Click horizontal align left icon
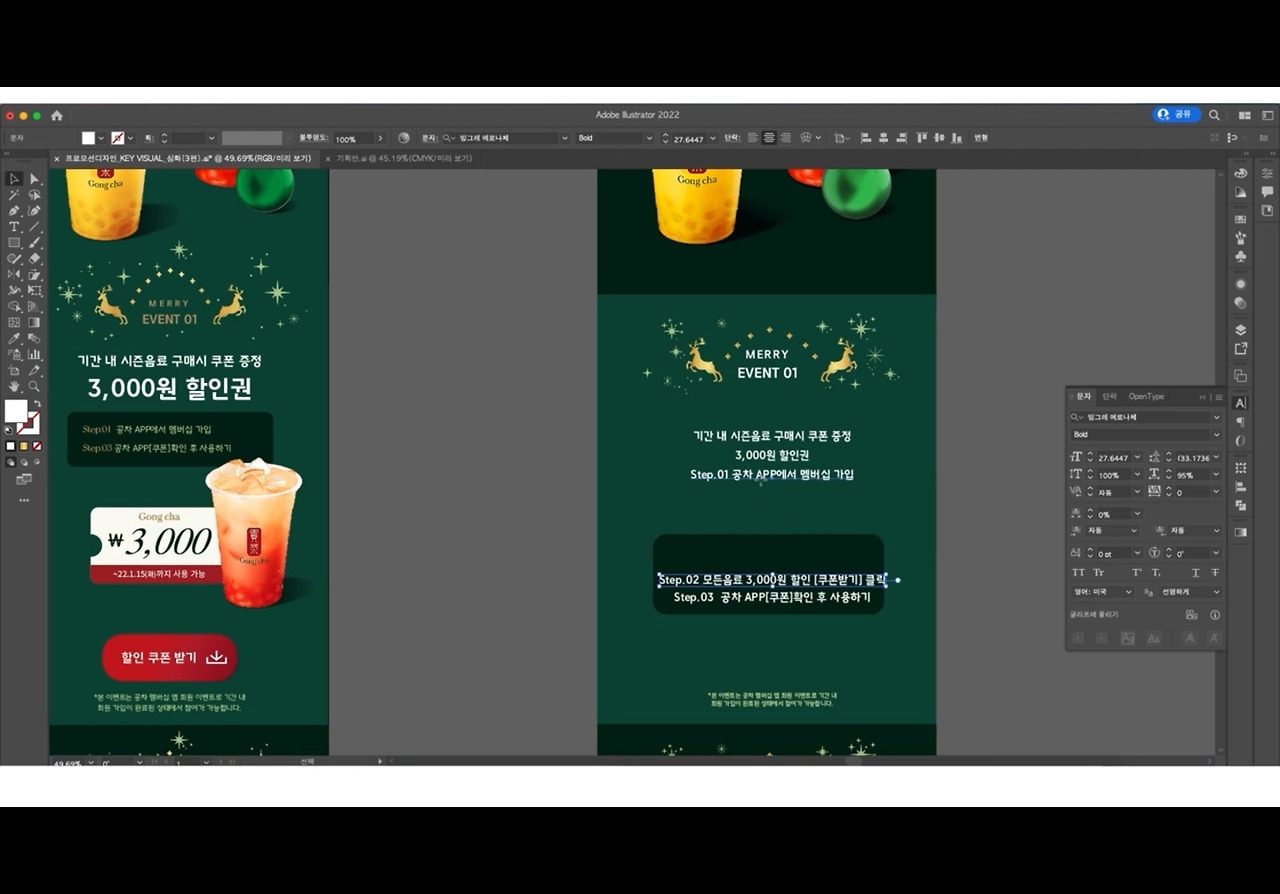 click(866, 138)
